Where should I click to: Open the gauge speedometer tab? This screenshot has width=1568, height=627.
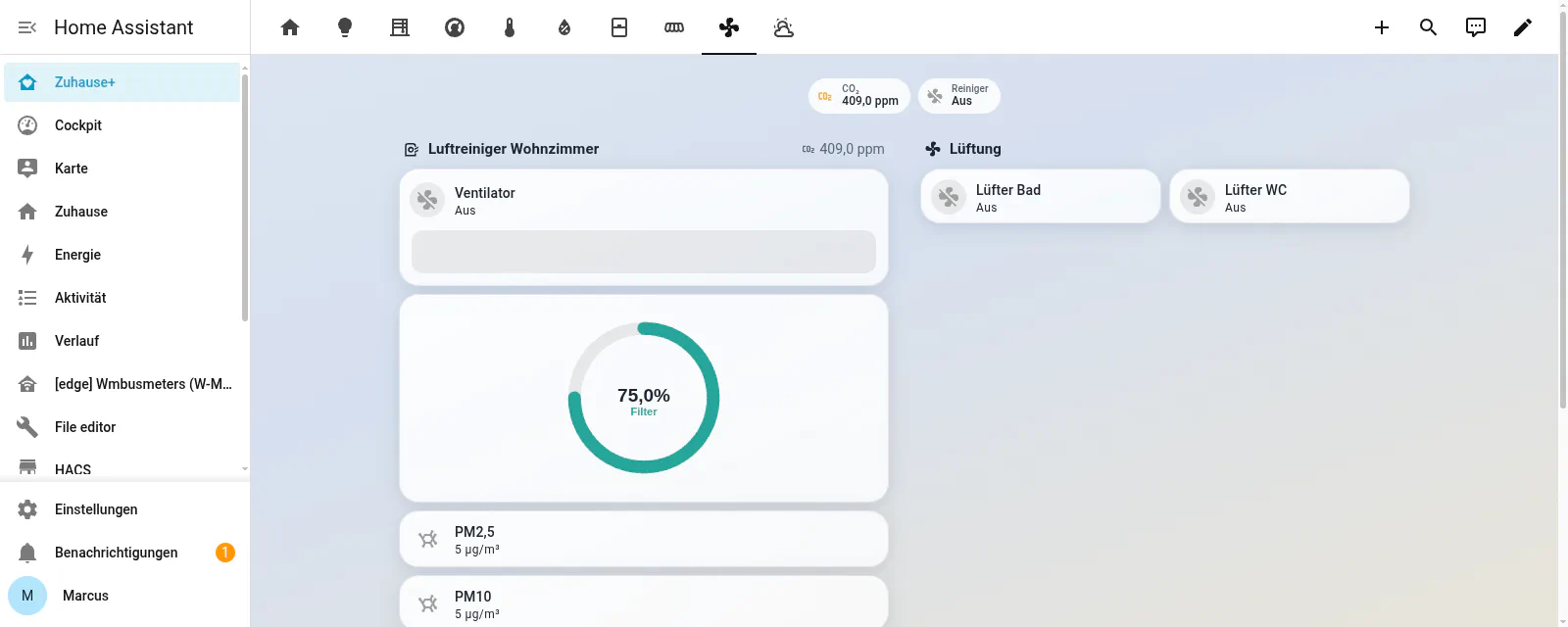point(455,27)
